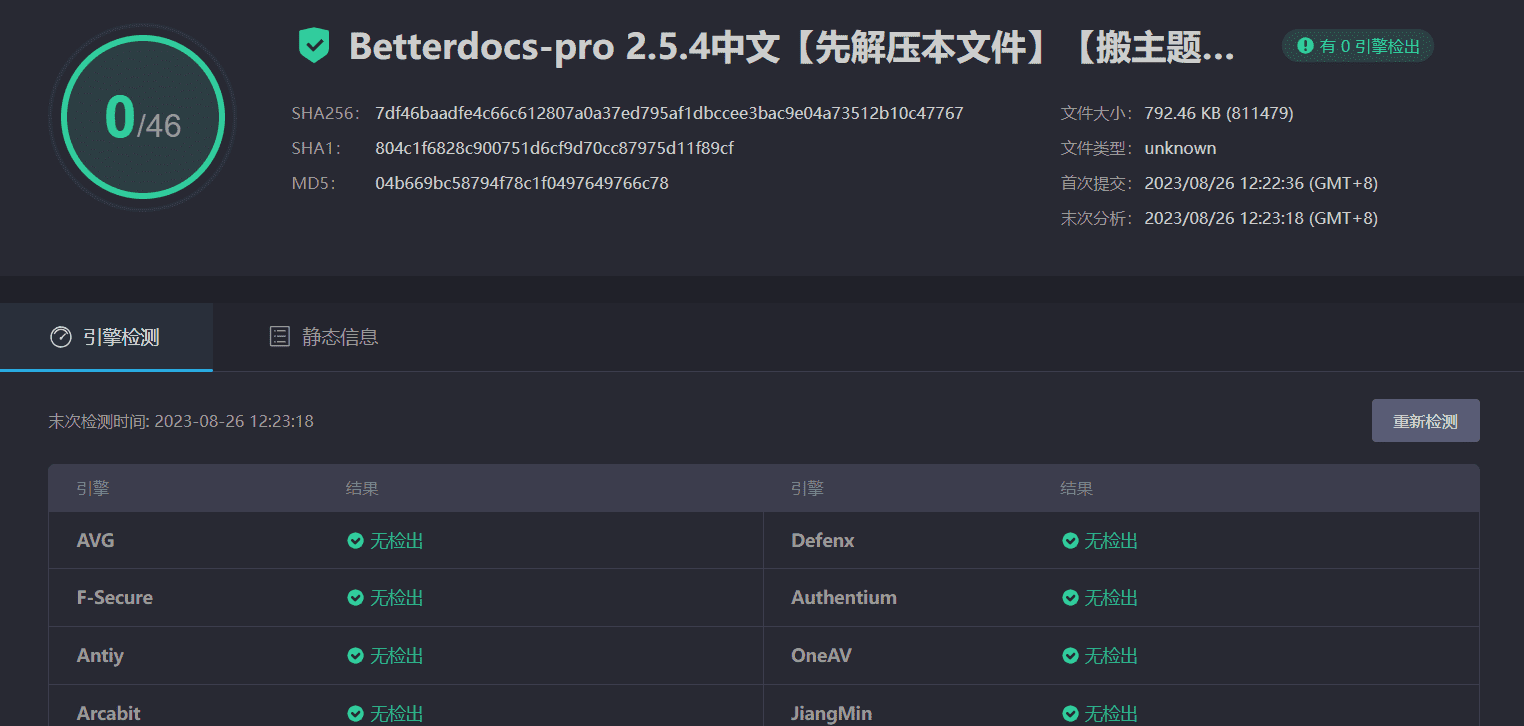Click the left 引擎 column header
The height and width of the screenshot is (726, 1524).
coord(93,489)
